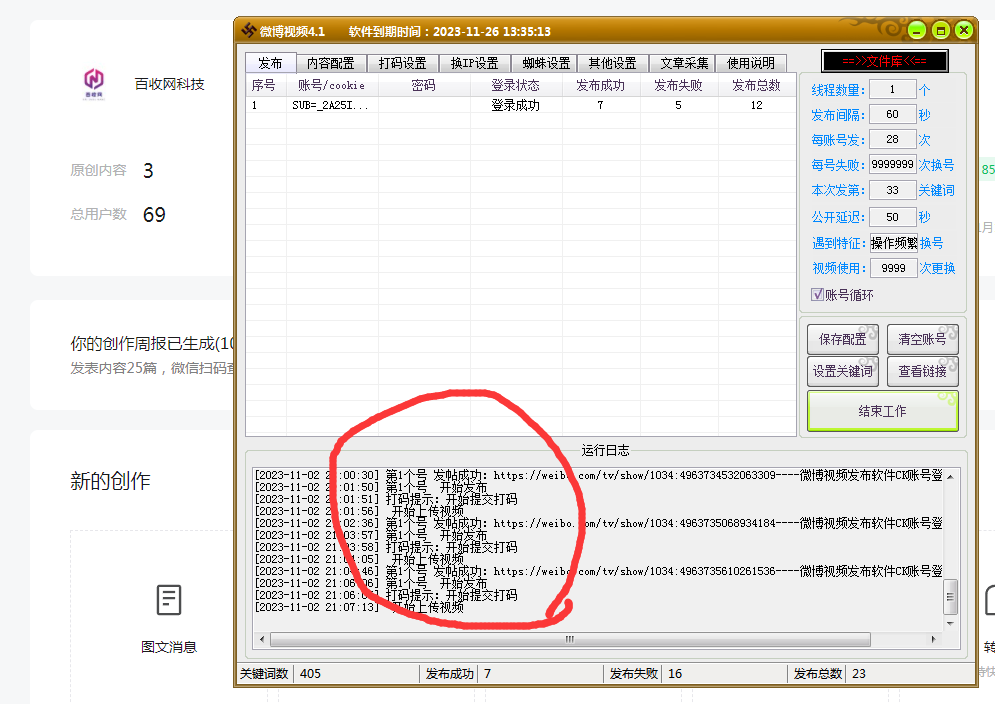Switch to the 其他设置 tab

pos(612,63)
